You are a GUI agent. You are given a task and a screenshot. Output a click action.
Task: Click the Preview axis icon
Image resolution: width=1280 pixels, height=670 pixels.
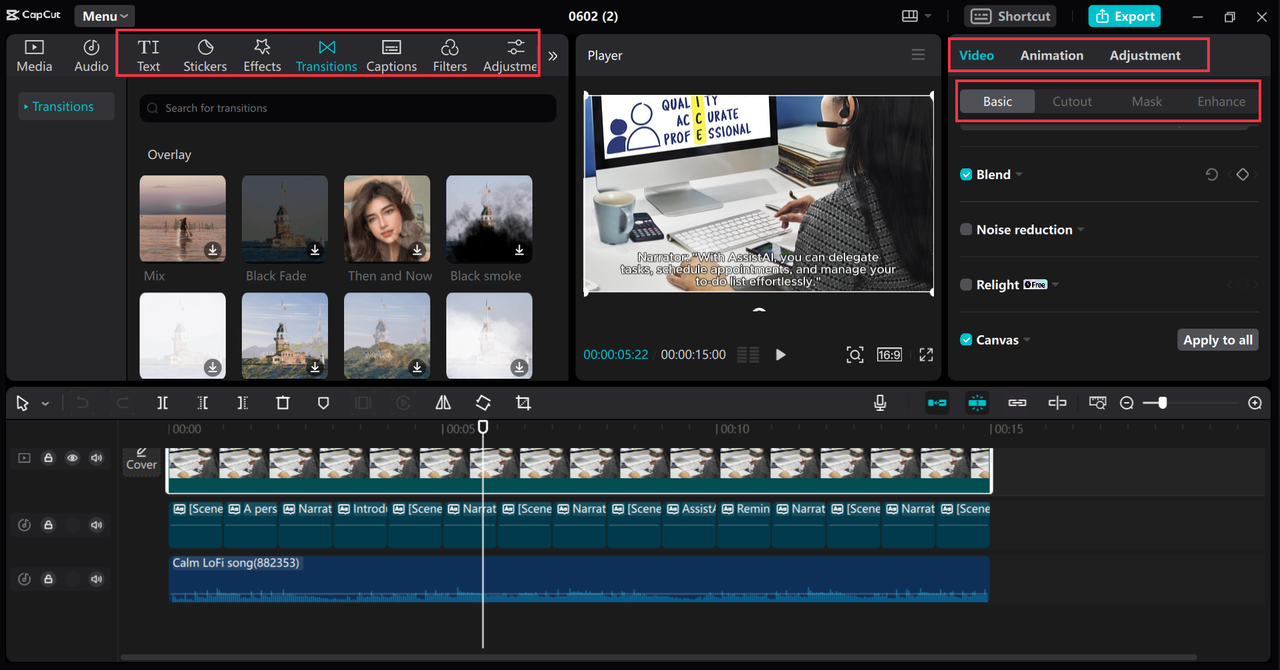tap(1057, 403)
